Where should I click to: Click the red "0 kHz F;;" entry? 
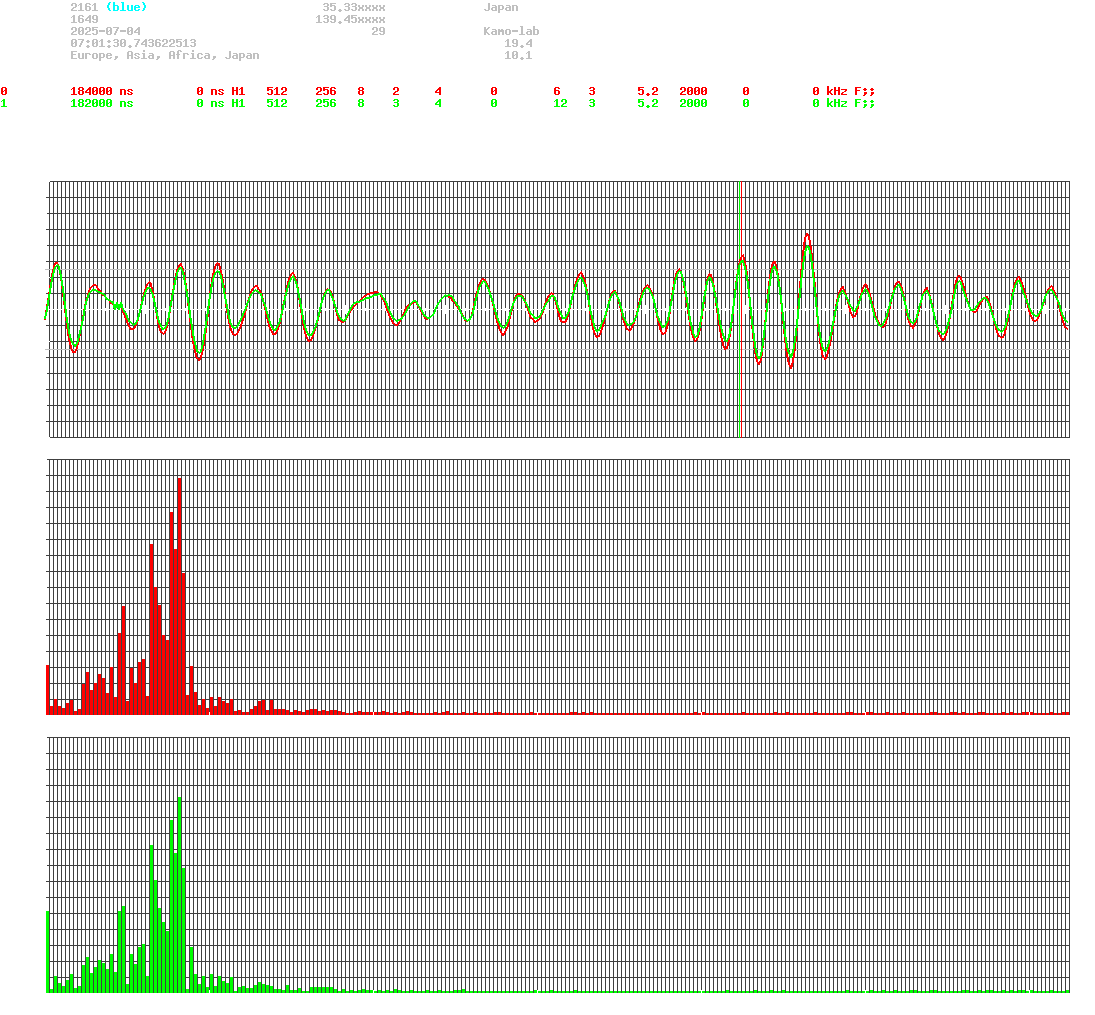click(x=844, y=92)
